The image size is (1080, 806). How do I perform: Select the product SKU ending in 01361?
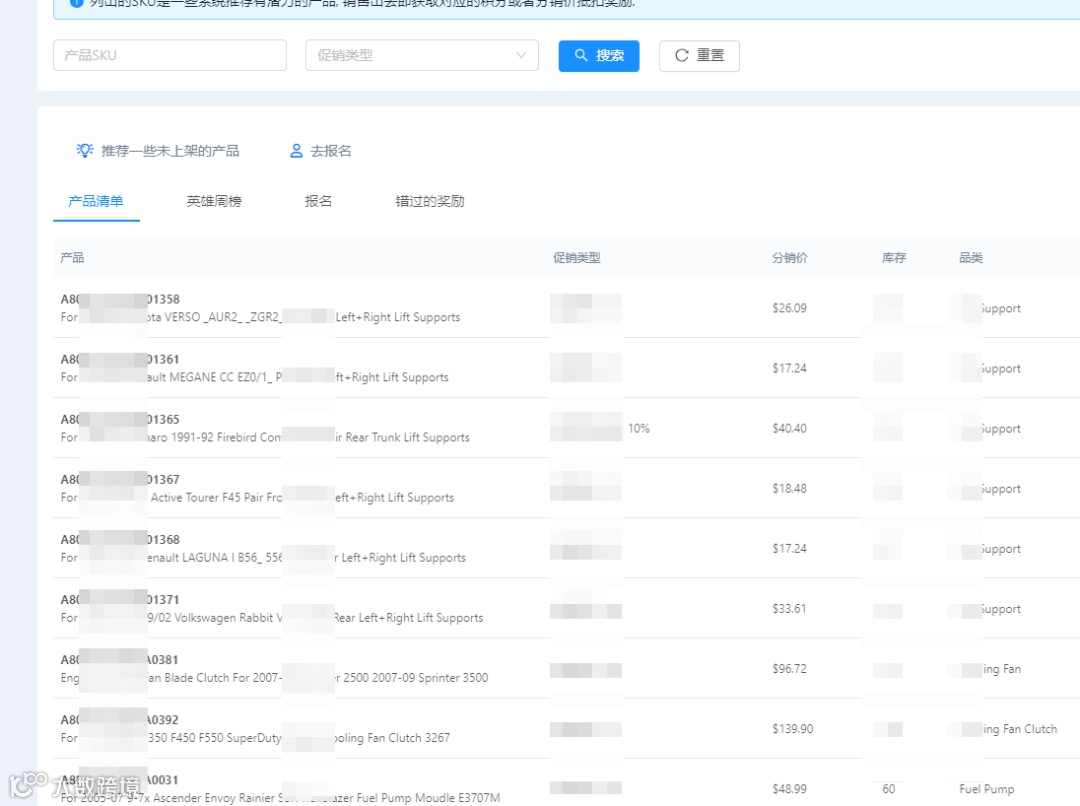[x=120, y=359]
